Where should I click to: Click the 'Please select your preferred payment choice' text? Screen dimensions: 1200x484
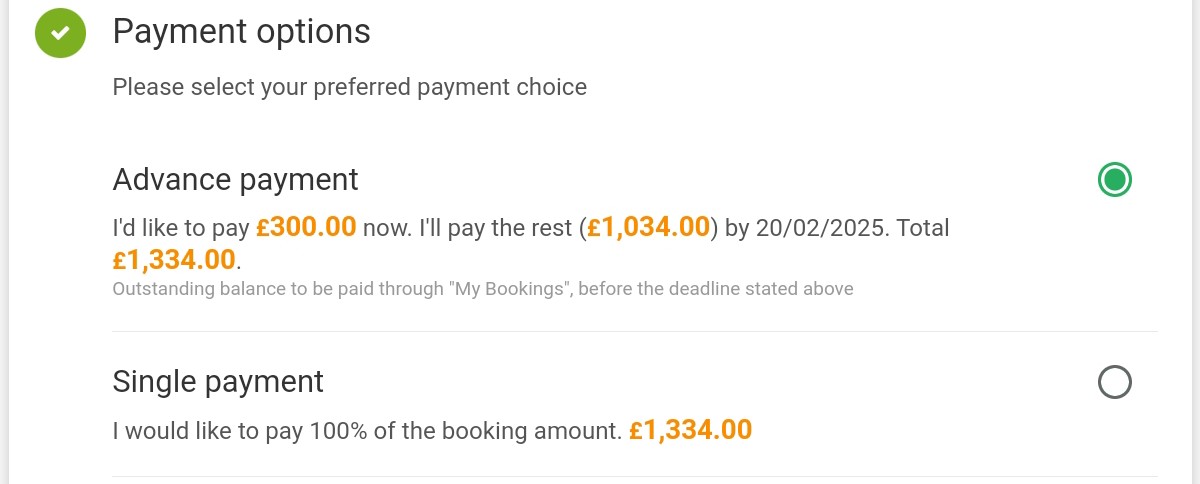(x=349, y=87)
